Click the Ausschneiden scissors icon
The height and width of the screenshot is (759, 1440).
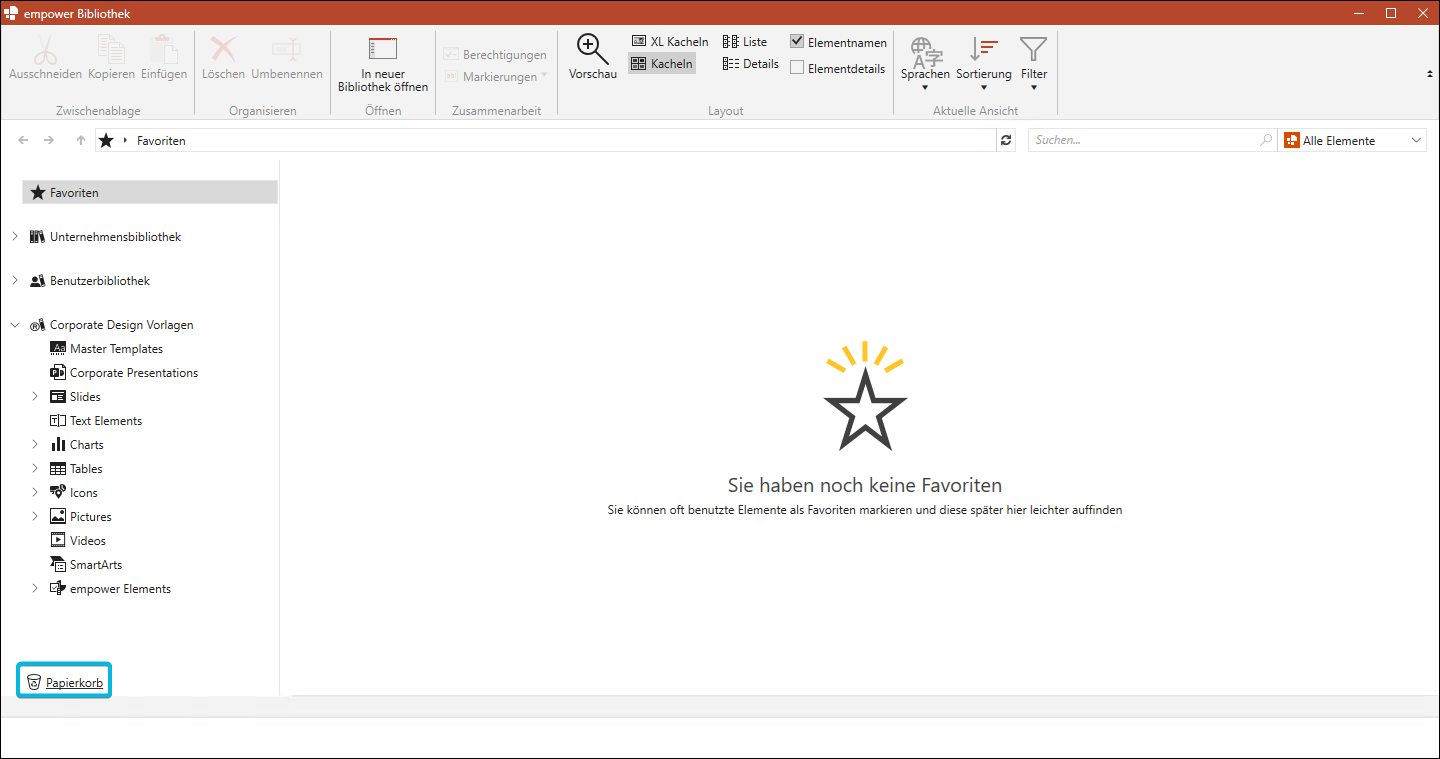point(45,49)
